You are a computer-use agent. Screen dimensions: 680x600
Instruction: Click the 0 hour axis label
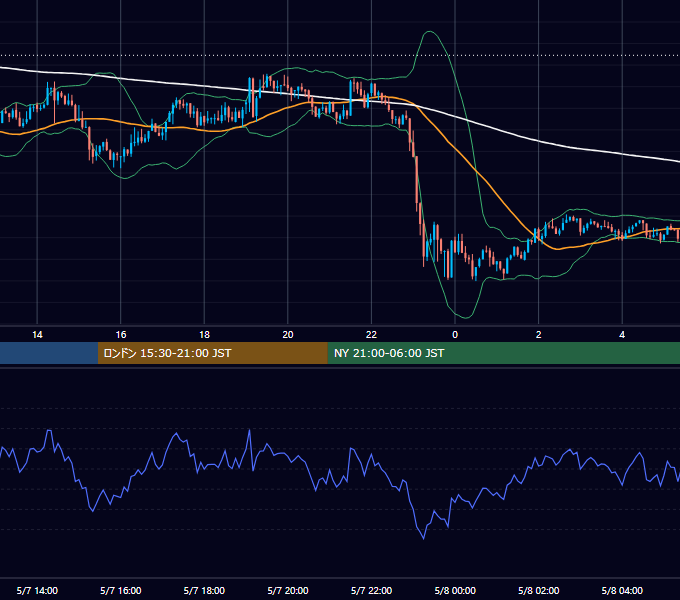point(455,335)
